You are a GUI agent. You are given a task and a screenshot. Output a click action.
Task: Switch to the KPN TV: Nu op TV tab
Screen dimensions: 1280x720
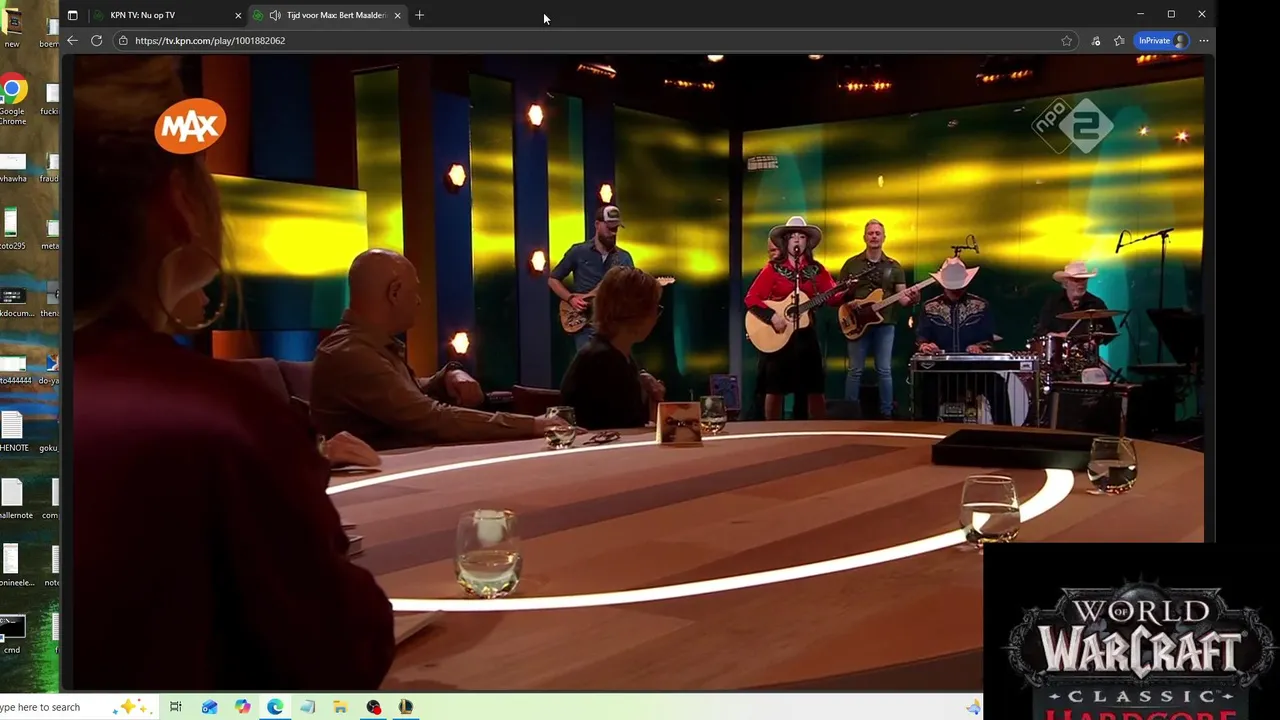tap(166, 15)
